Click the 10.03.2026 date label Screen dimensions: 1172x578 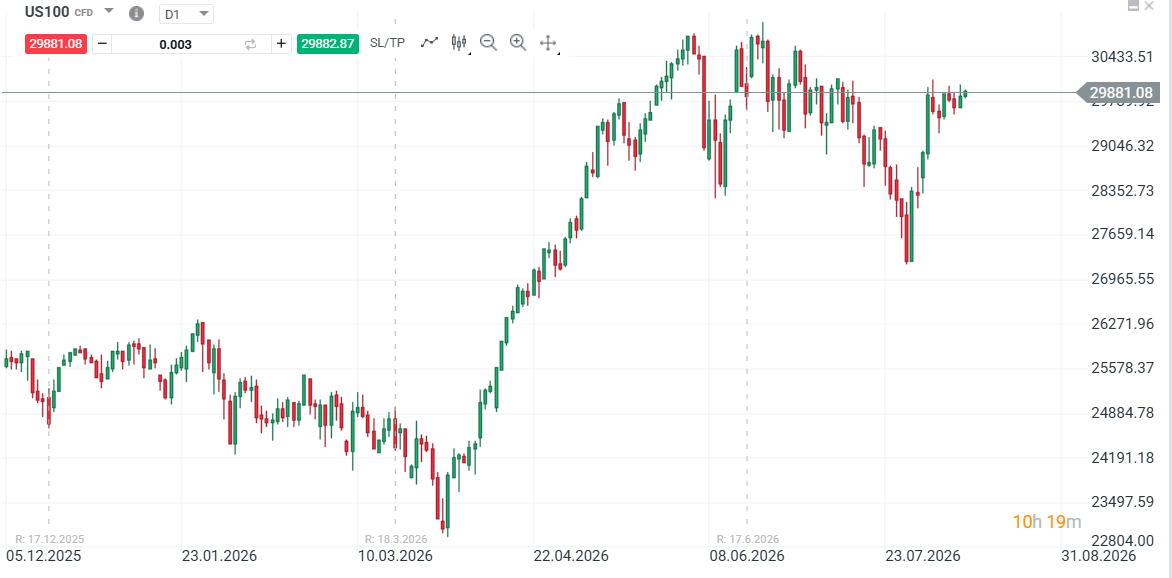pos(395,556)
